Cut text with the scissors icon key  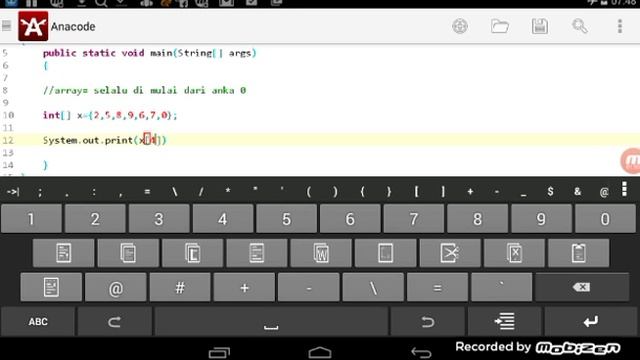(x=450, y=253)
